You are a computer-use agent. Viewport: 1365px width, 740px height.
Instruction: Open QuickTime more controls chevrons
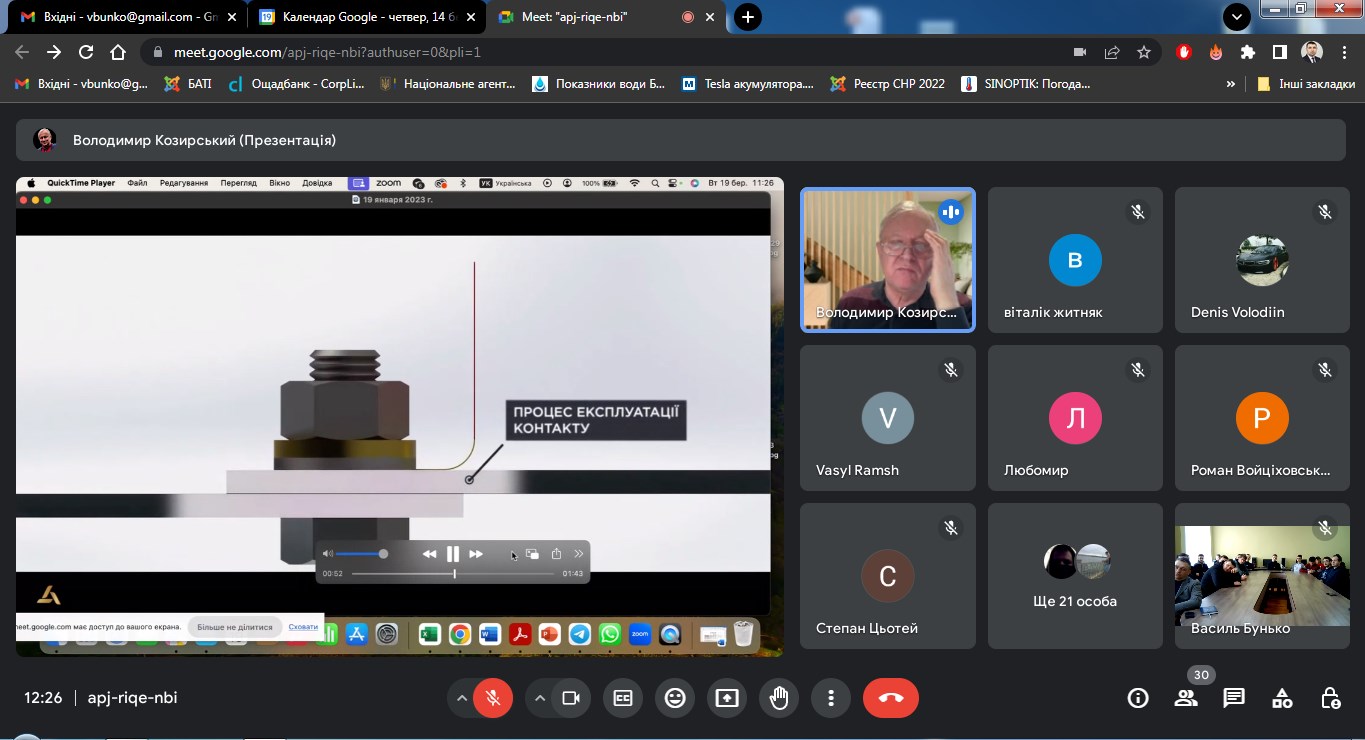578,554
